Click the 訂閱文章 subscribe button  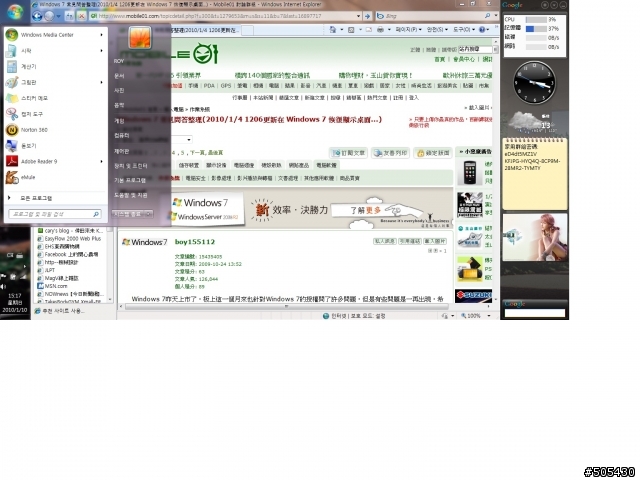click(x=348, y=153)
